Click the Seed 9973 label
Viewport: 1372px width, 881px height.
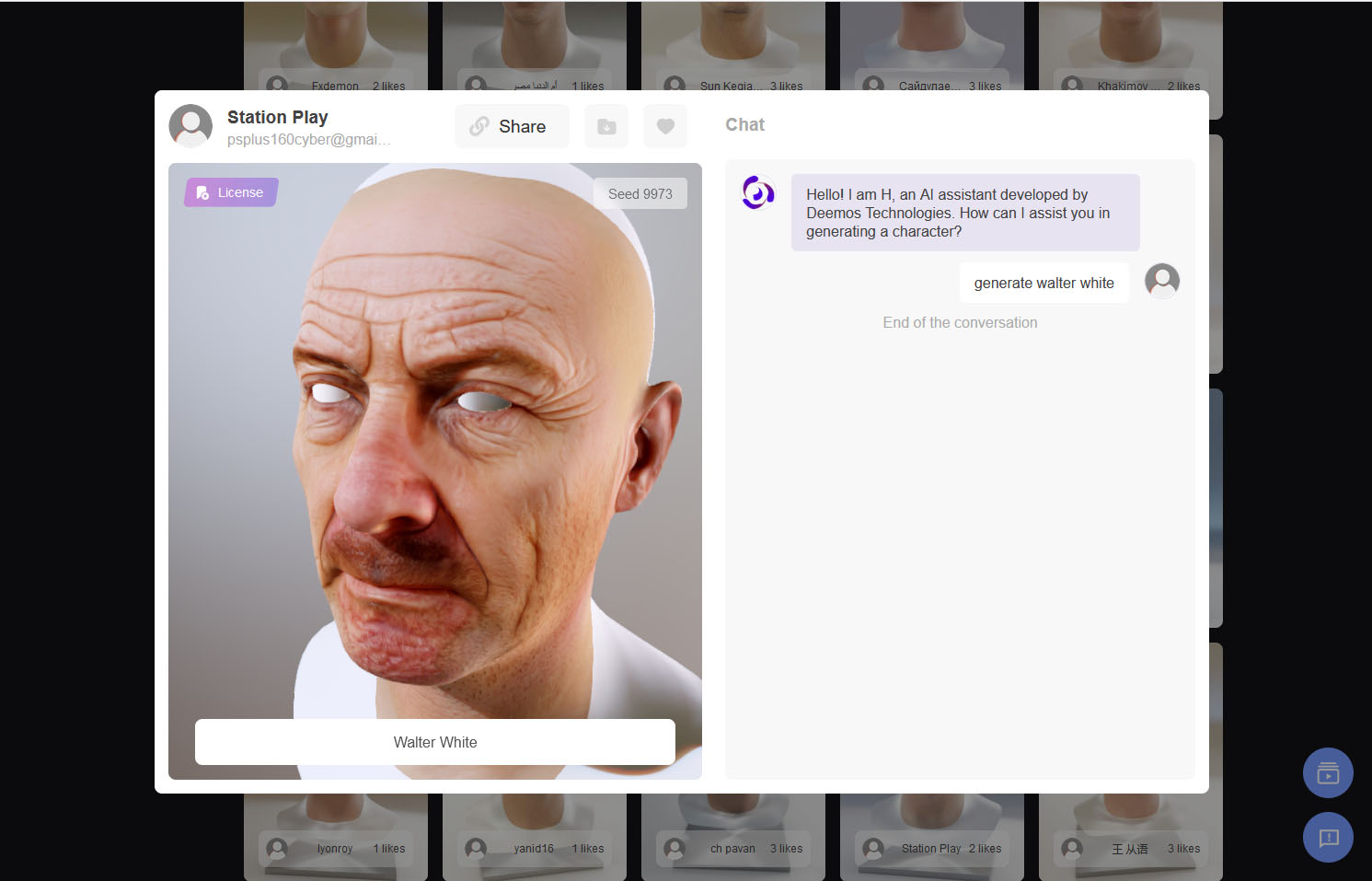(x=640, y=193)
